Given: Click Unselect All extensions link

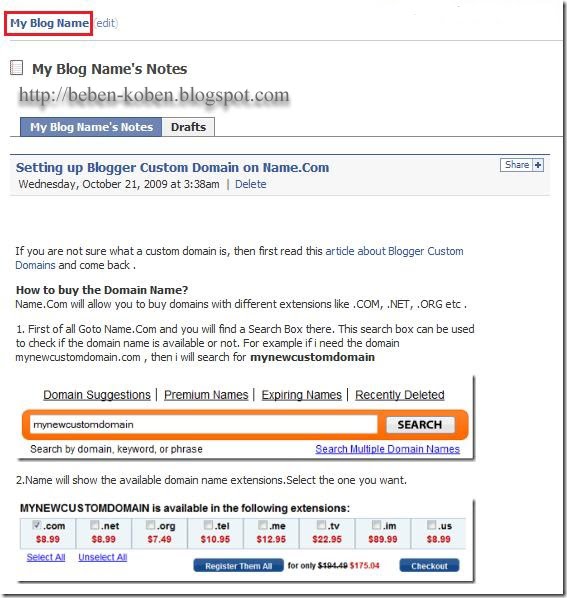Looking at the screenshot, I should tap(103, 557).
